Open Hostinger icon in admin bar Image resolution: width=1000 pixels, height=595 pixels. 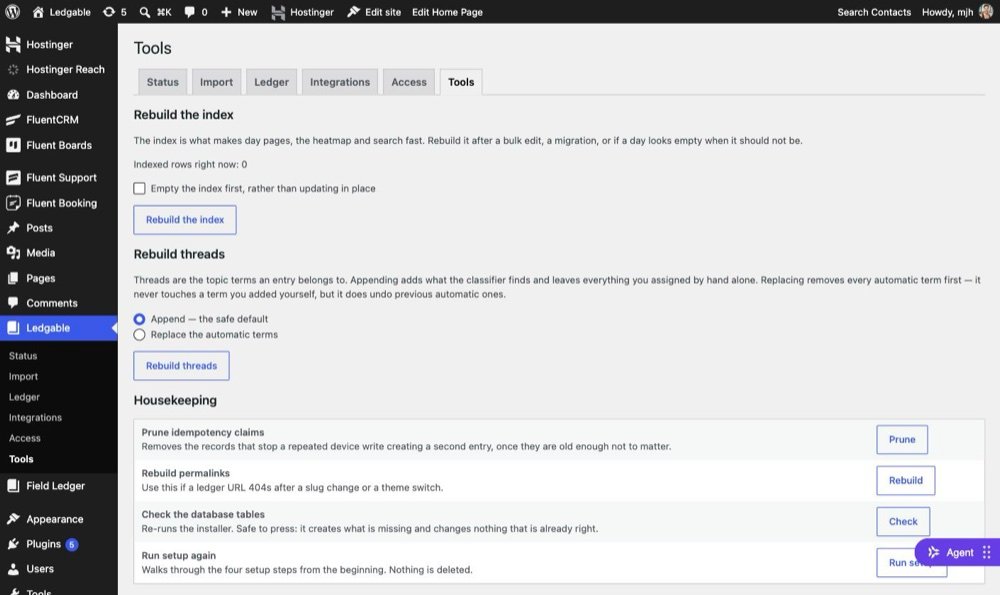coord(278,12)
